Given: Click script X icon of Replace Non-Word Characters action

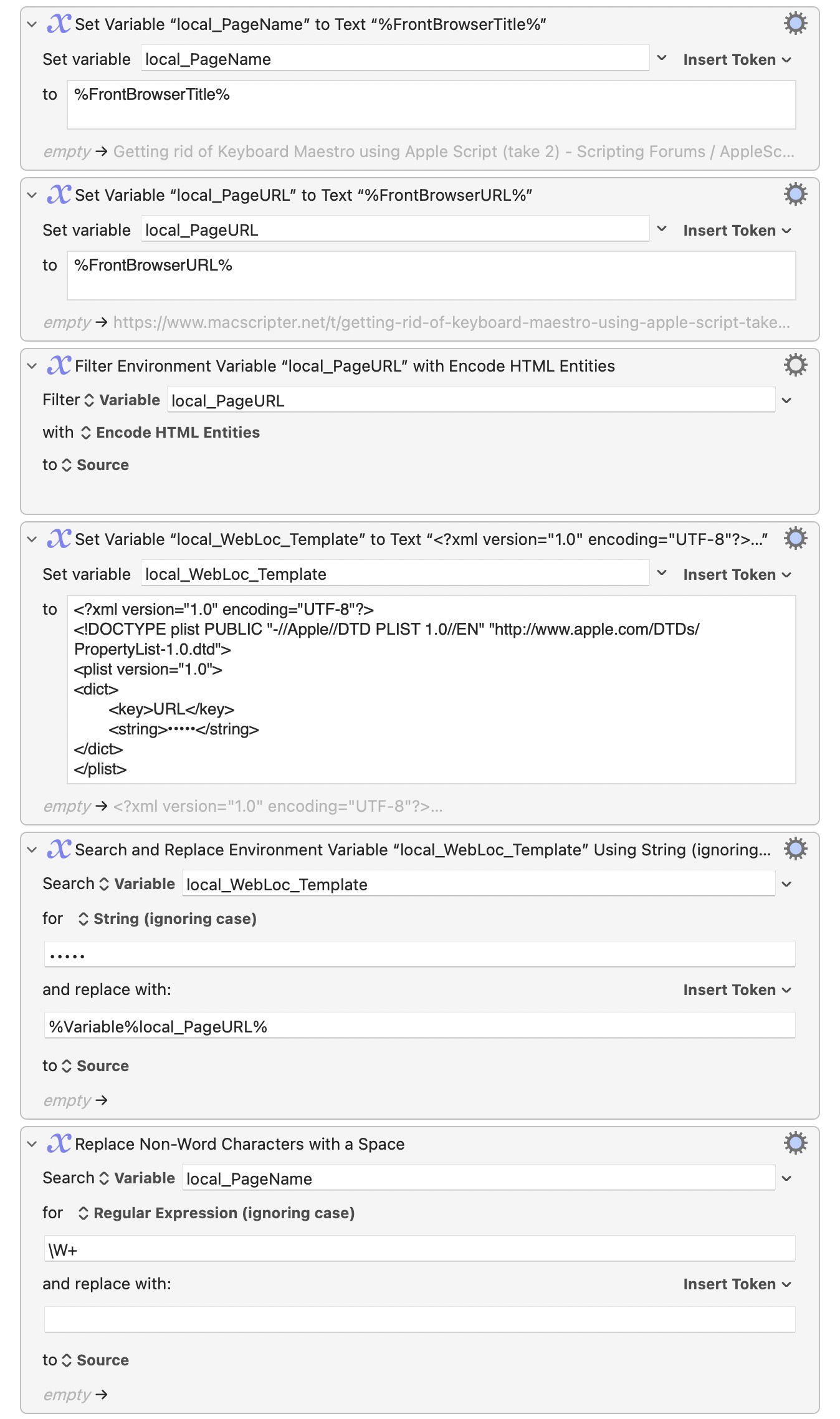Looking at the screenshot, I should click(x=59, y=1143).
